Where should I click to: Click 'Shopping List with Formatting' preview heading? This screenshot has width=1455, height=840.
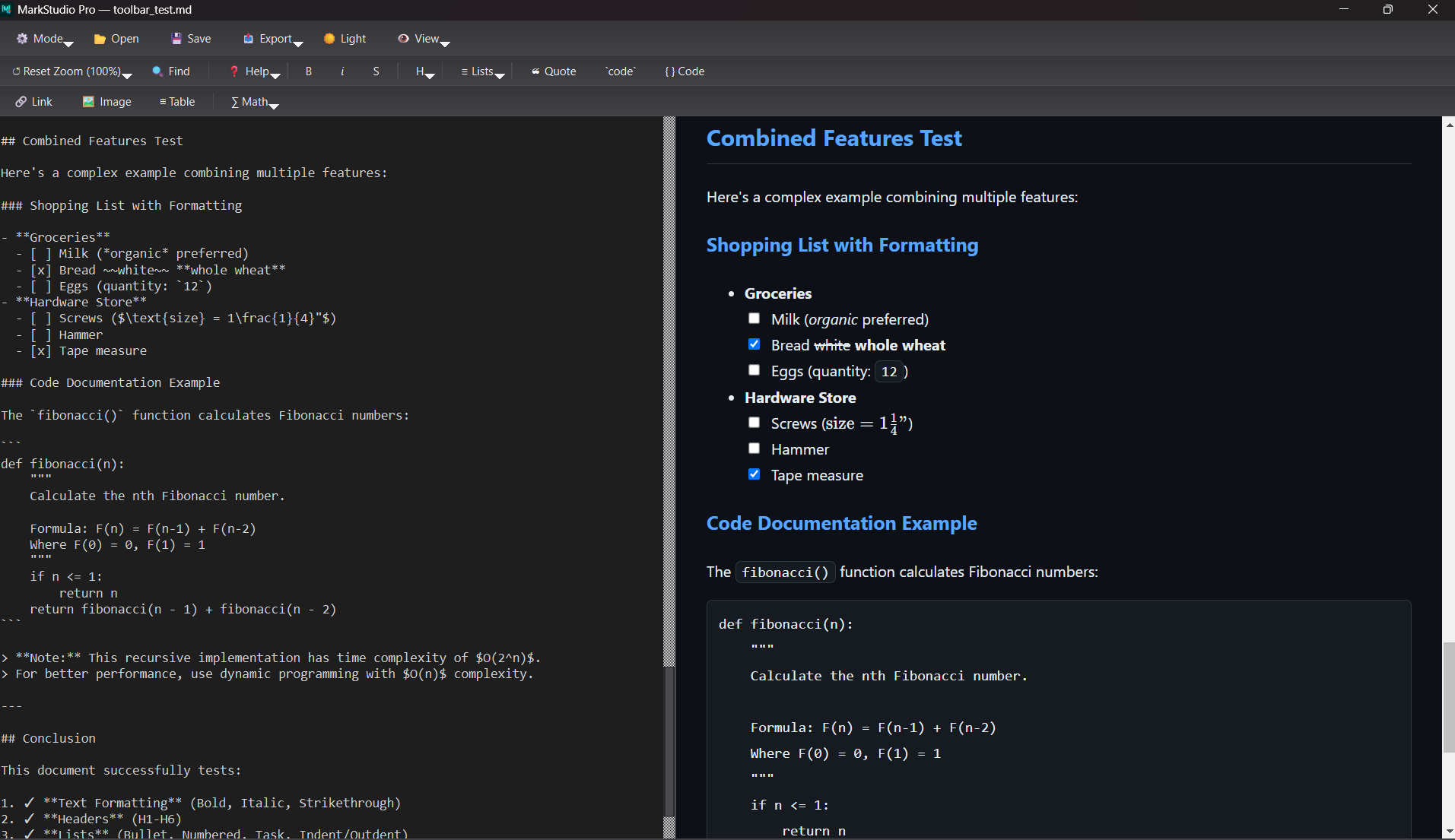click(842, 245)
